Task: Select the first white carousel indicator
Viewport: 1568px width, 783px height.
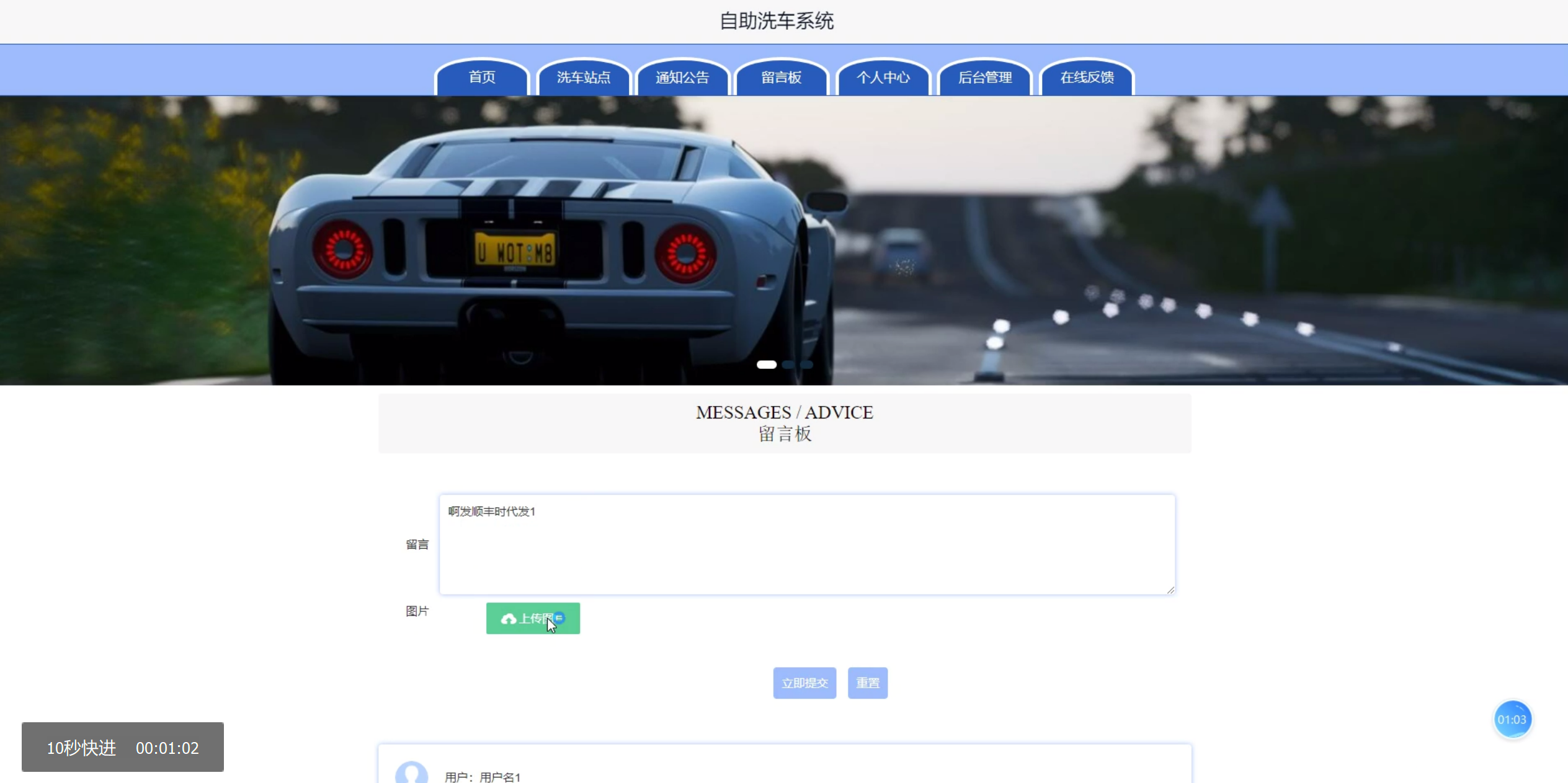Action: click(x=767, y=365)
